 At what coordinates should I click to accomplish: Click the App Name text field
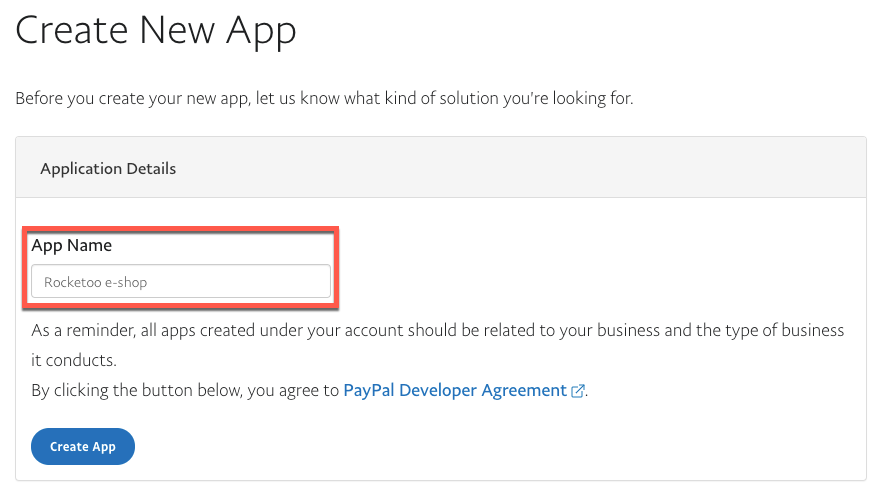point(180,282)
